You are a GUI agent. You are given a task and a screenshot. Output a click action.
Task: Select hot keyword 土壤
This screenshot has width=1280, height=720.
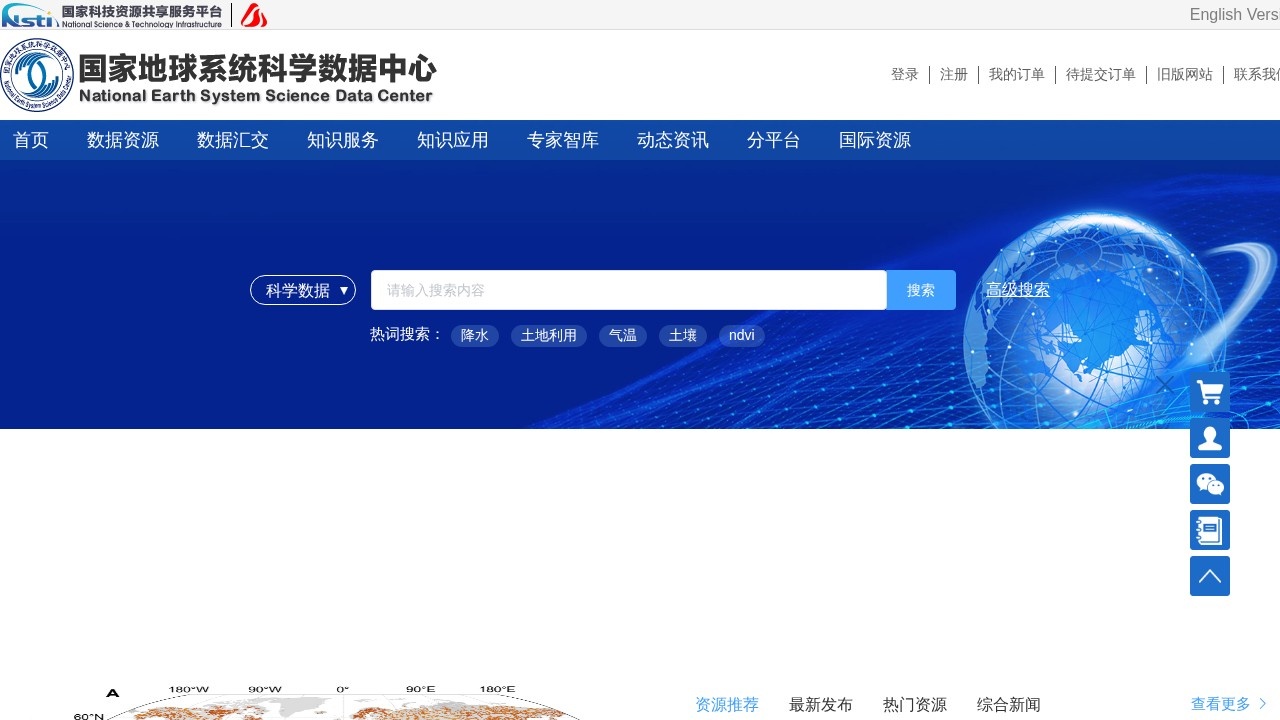pyautogui.click(x=683, y=335)
